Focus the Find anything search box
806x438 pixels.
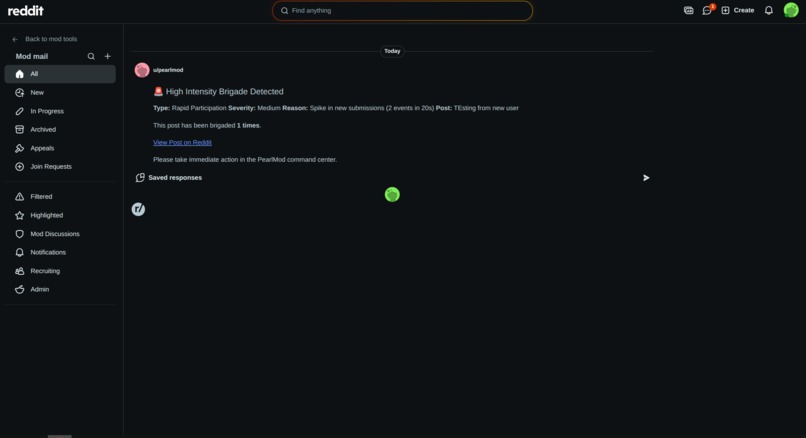pos(402,11)
